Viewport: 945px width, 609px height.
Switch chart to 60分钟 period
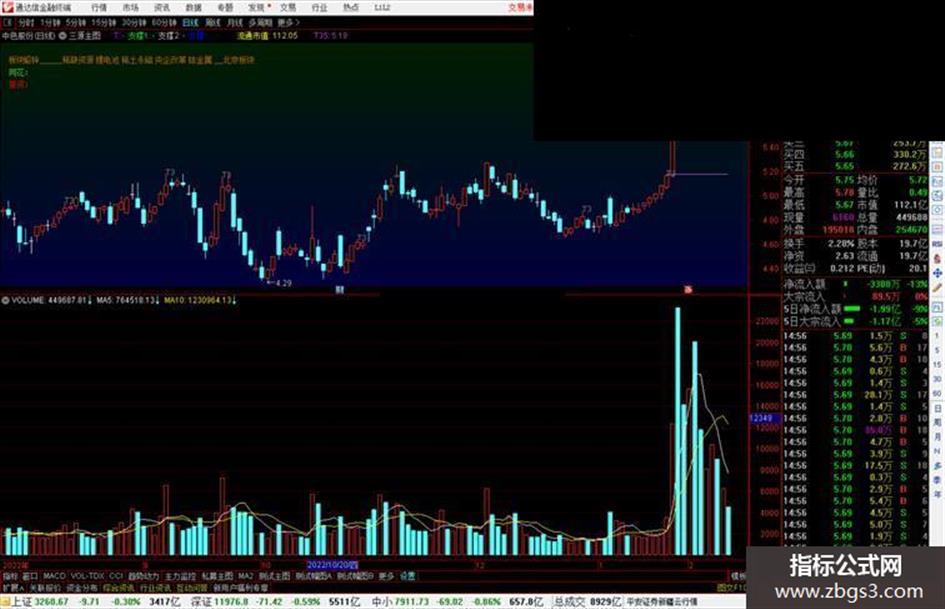pyautogui.click(x=164, y=22)
